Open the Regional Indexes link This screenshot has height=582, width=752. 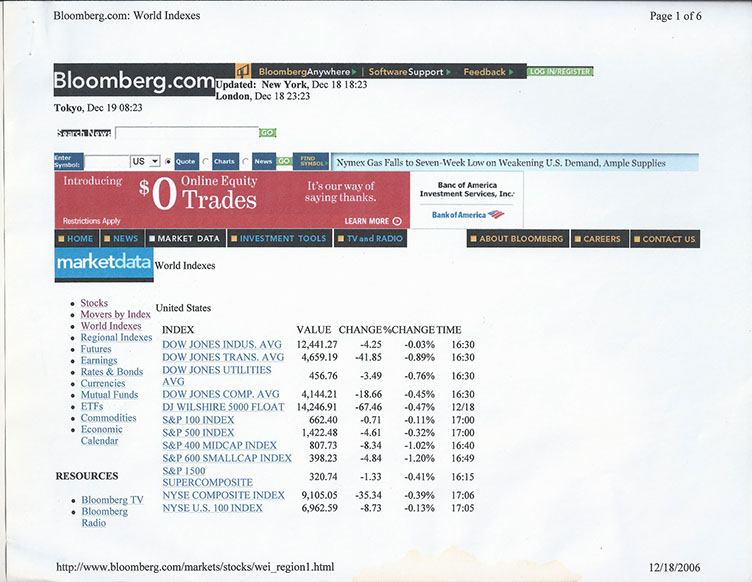pos(116,338)
